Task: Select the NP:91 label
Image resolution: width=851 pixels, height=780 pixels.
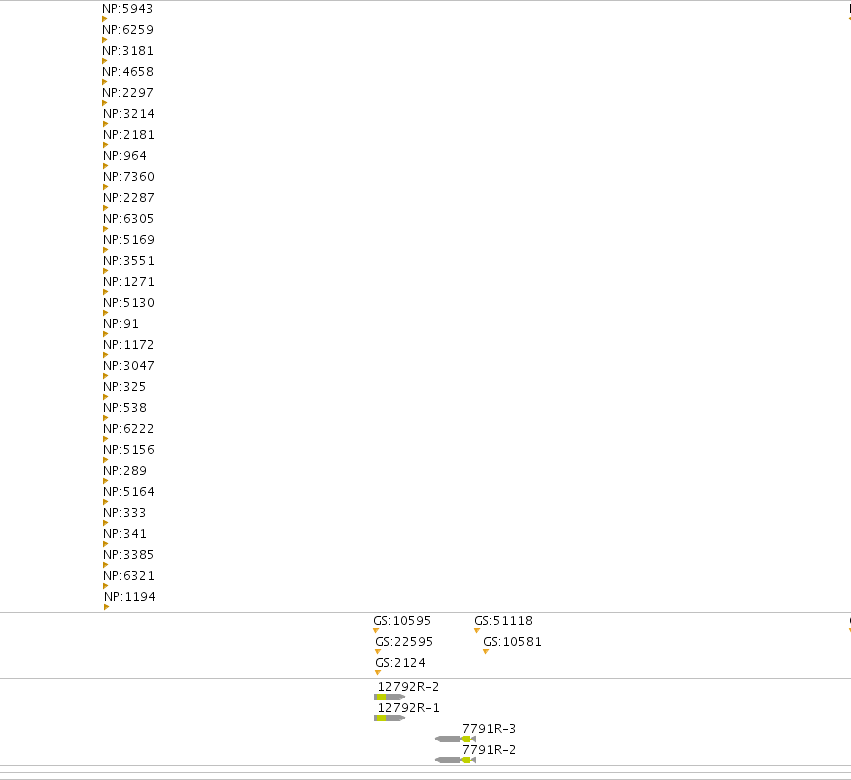Action: [121, 324]
